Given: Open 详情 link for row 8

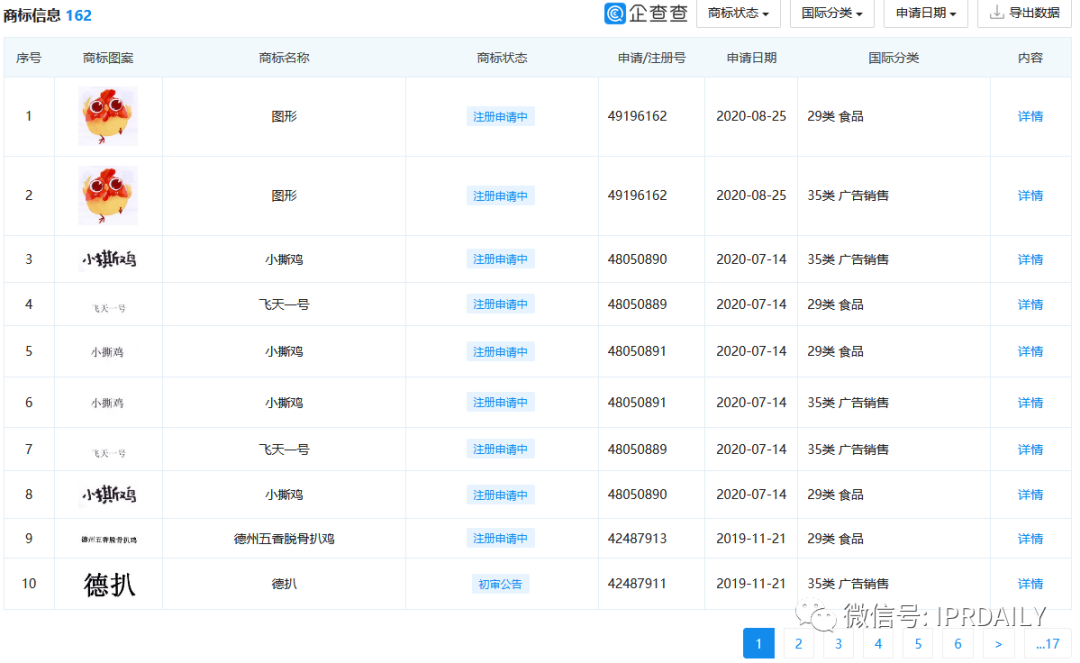Looking at the screenshot, I should [1030, 494].
